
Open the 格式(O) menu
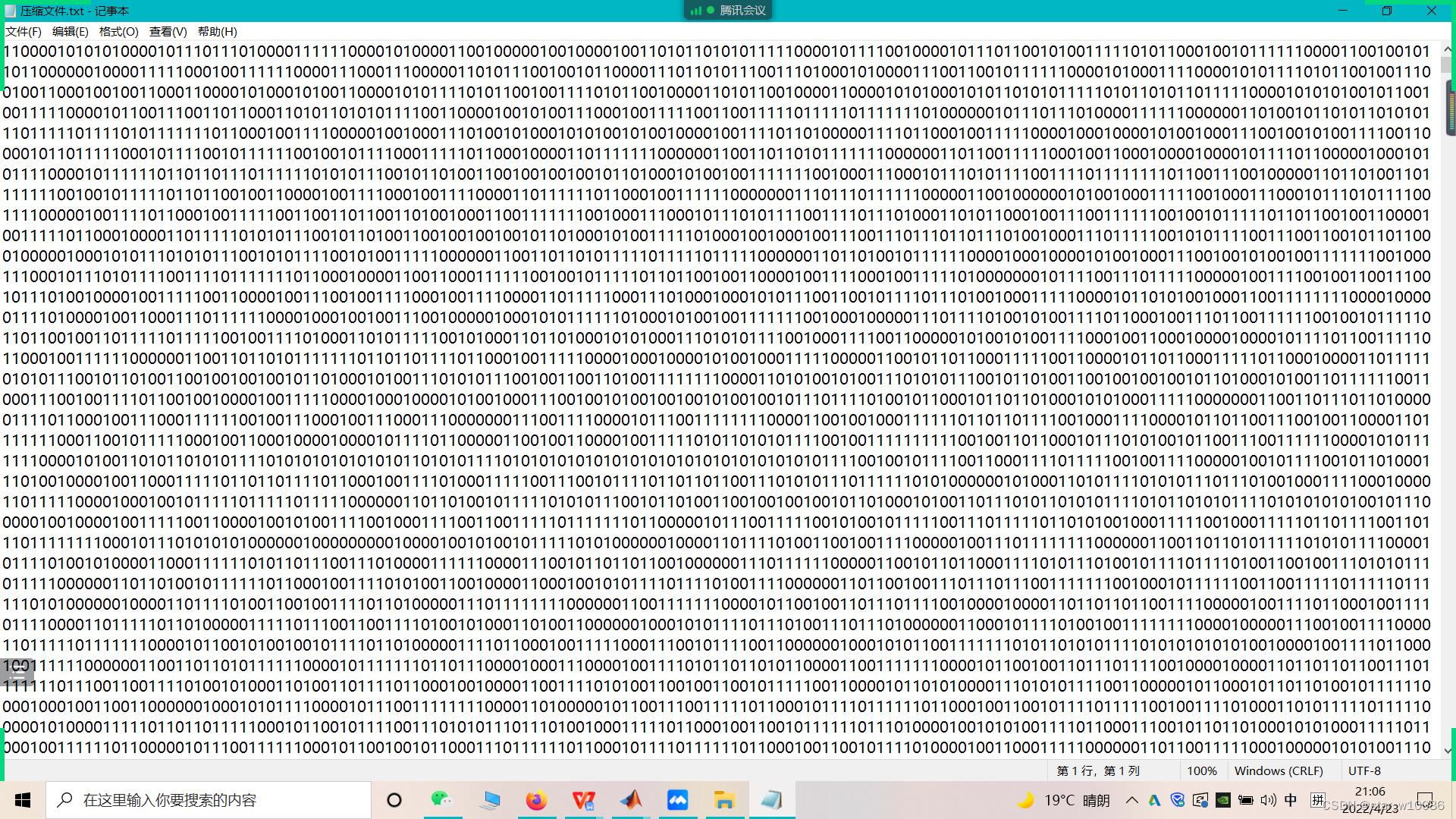tap(118, 31)
